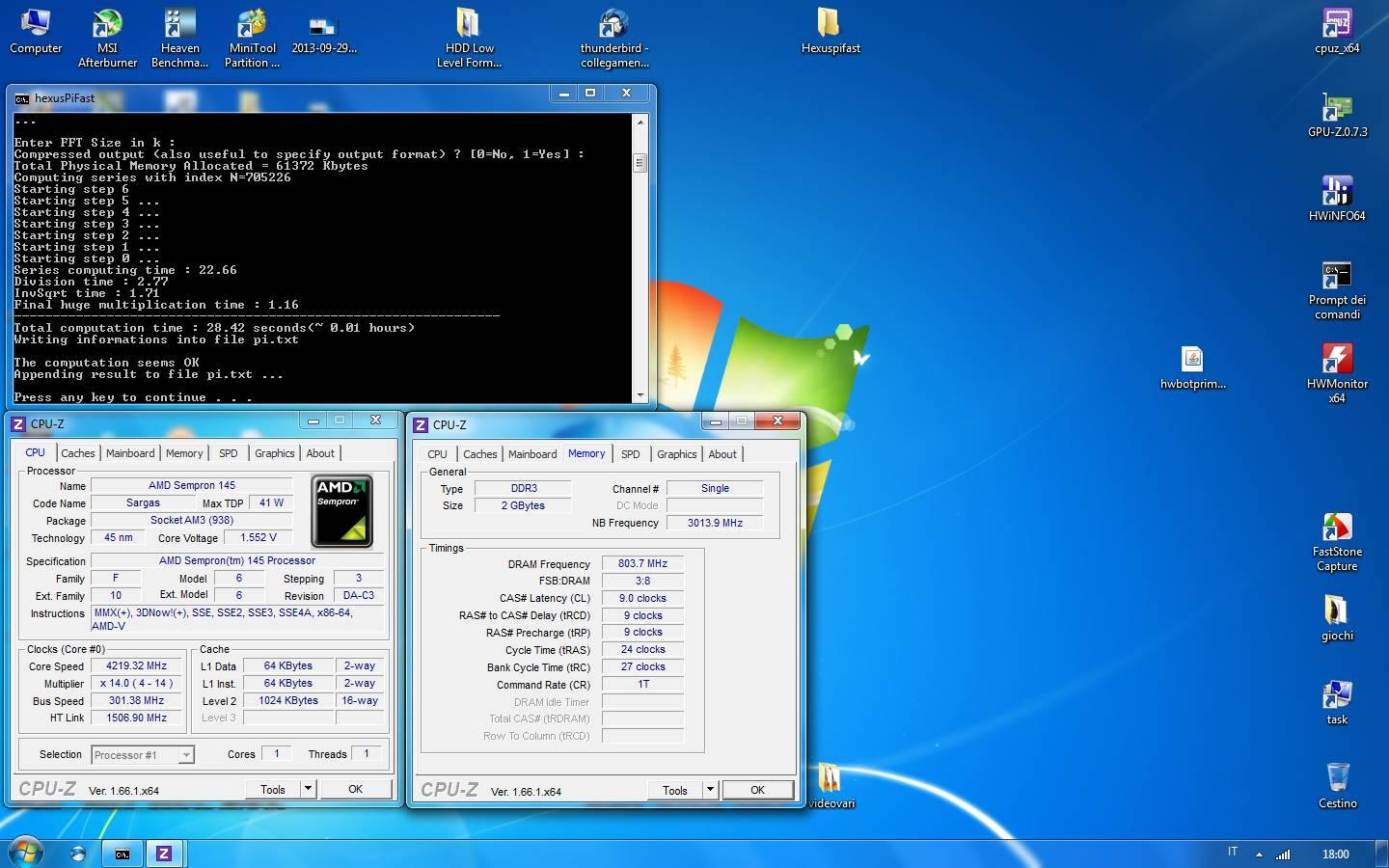Open the task shortcut icon
The height and width of the screenshot is (868, 1389).
tap(1337, 703)
